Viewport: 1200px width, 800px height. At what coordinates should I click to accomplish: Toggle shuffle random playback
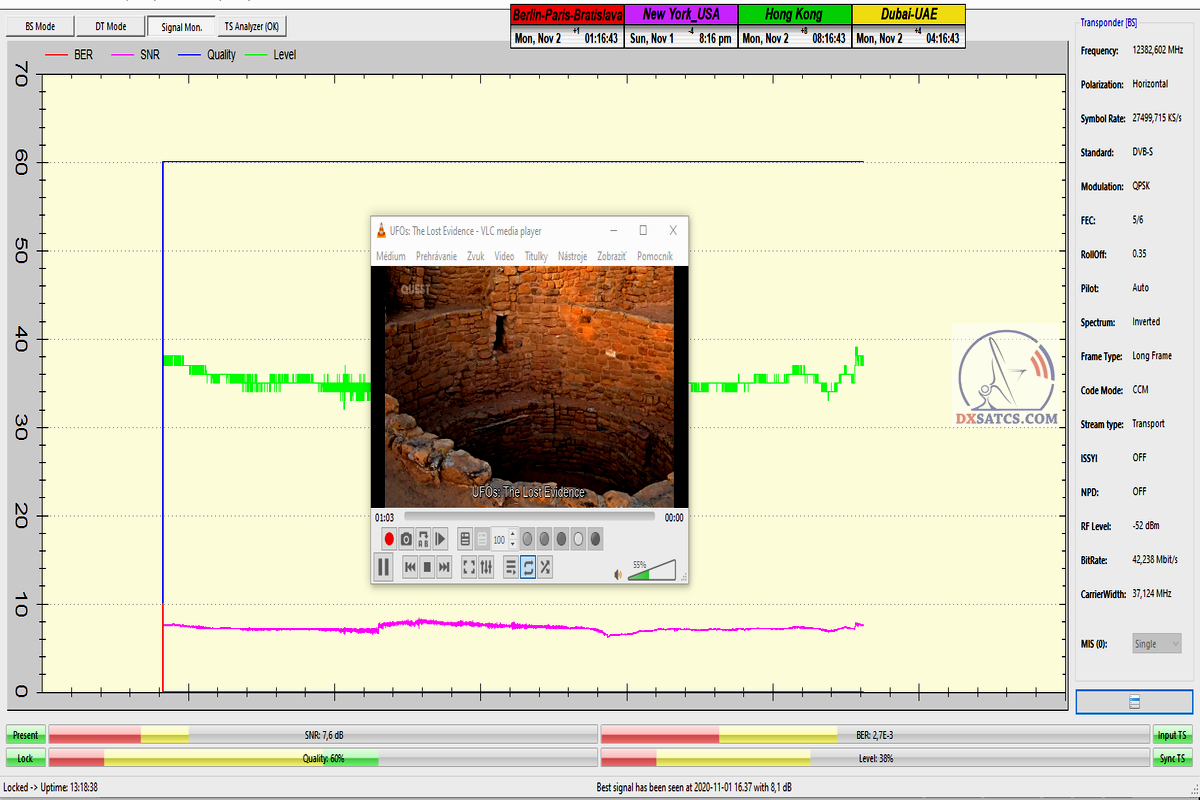(545, 568)
